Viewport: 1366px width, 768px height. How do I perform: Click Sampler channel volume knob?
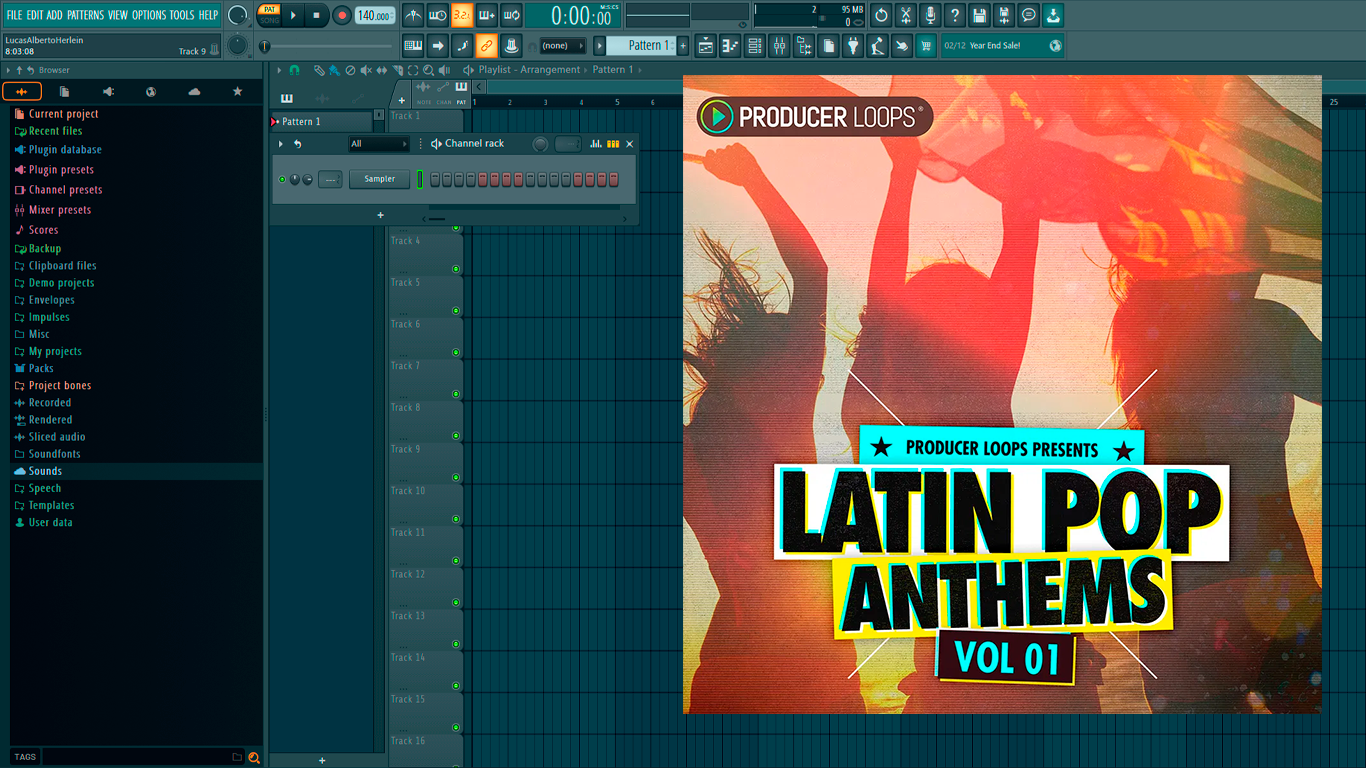[x=308, y=179]
